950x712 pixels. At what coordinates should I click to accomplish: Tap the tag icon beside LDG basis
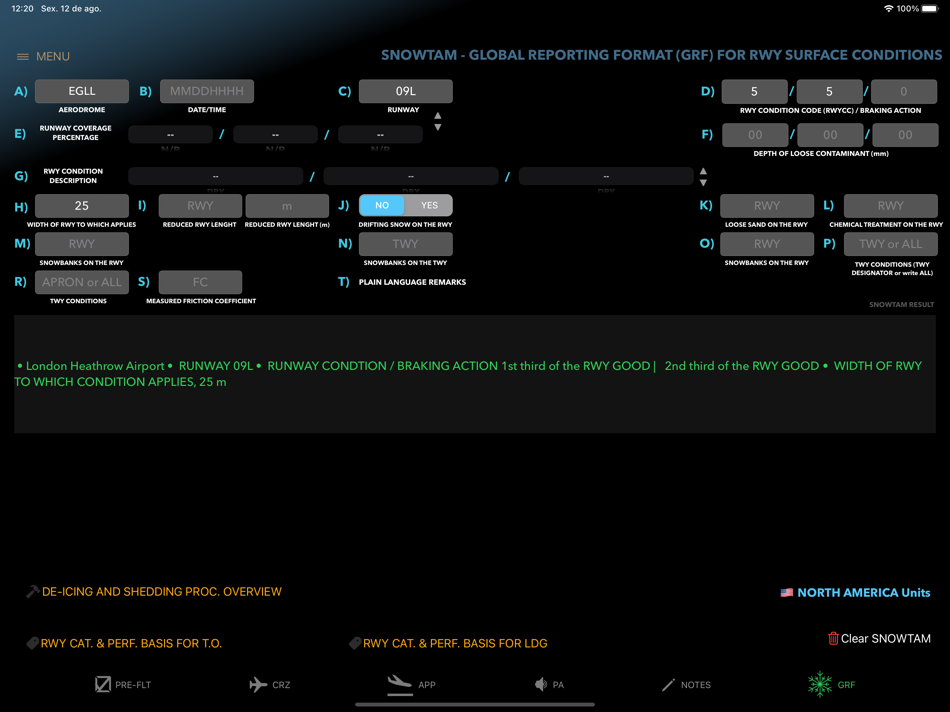click(355, 643)
